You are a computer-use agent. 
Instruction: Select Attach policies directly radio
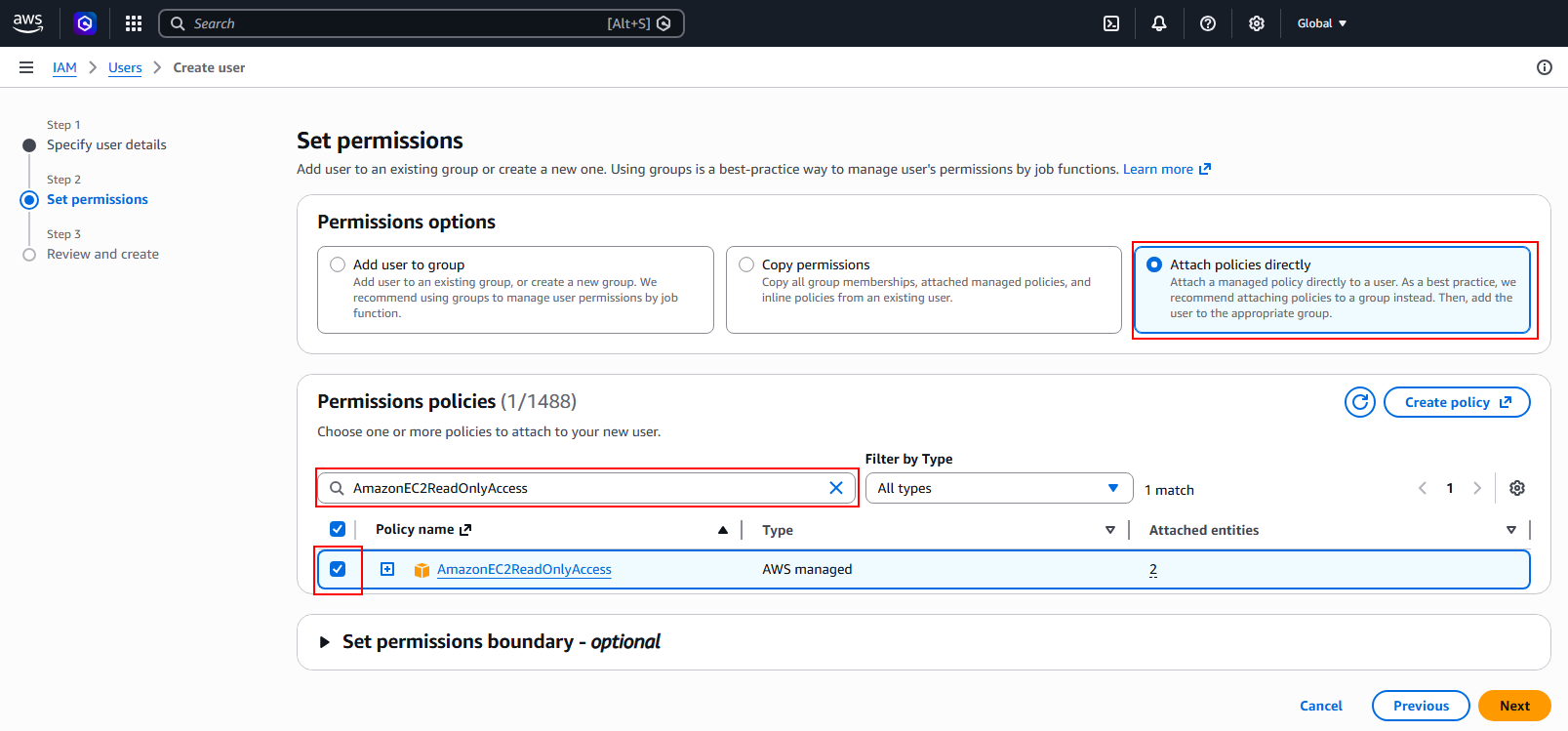[1154, 264]
